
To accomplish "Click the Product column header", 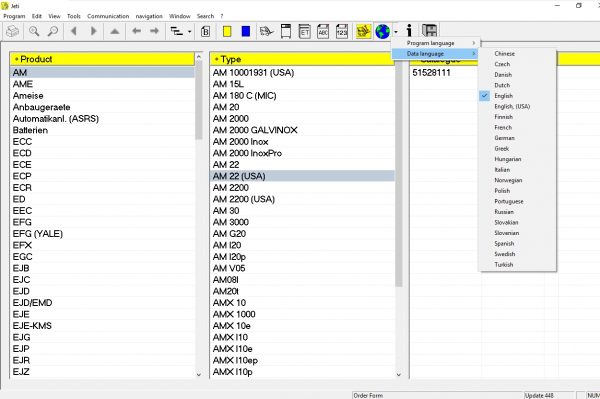I will click(x=102, y=59).
